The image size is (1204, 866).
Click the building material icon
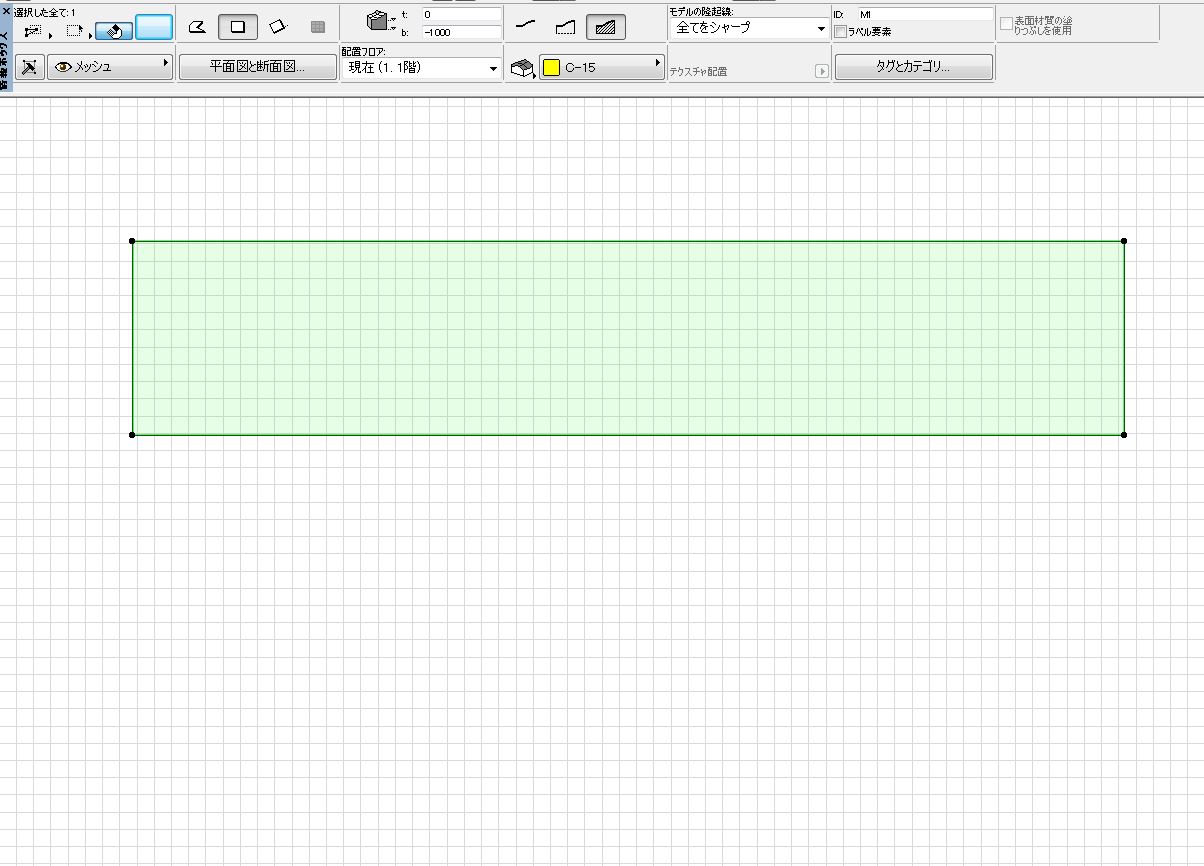coord(522,68)
